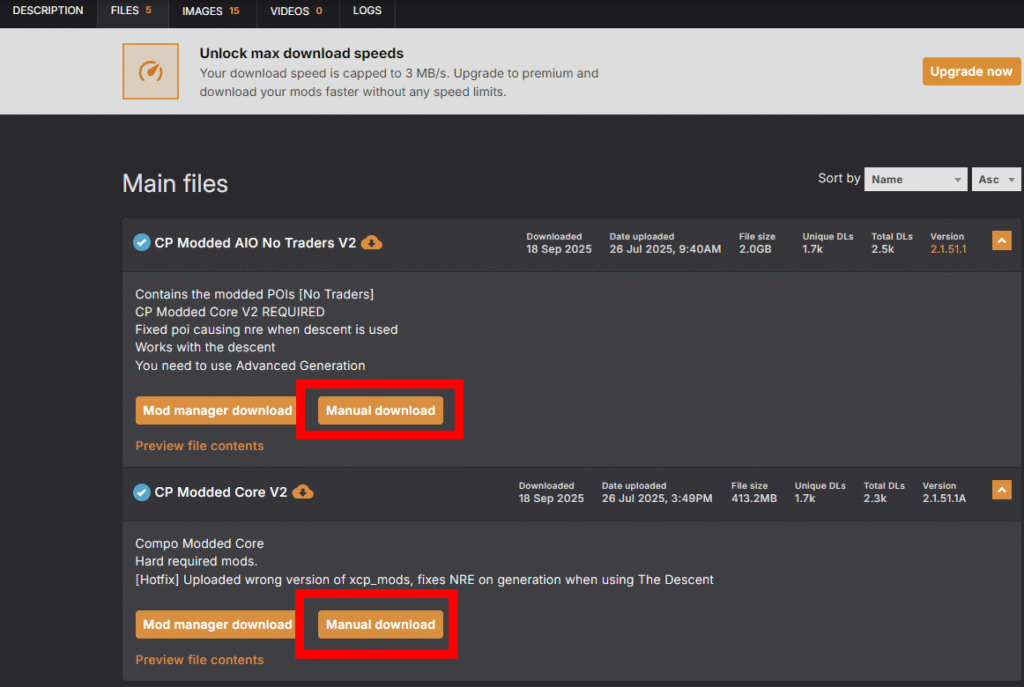The image size is (1024, 687).
Task: Select the Files tab
Action: click(131, 11)
